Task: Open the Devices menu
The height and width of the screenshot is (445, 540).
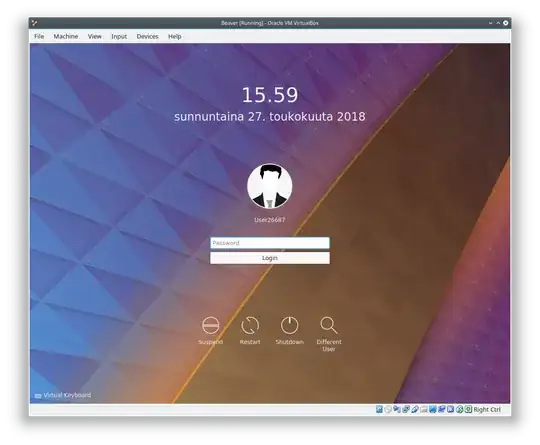Action: coord(147,36)
